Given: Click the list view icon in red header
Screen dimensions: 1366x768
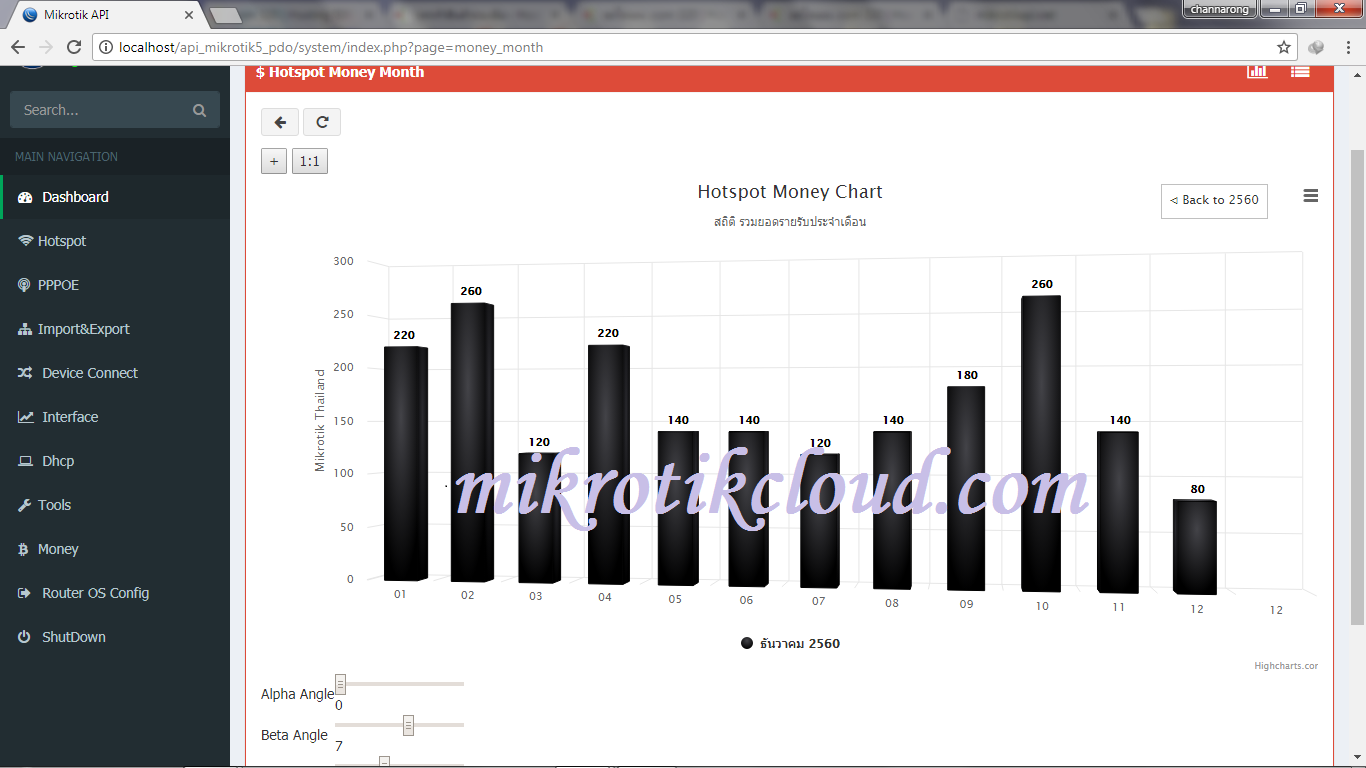Looking at the screenshot, I should coord(1300,71).
